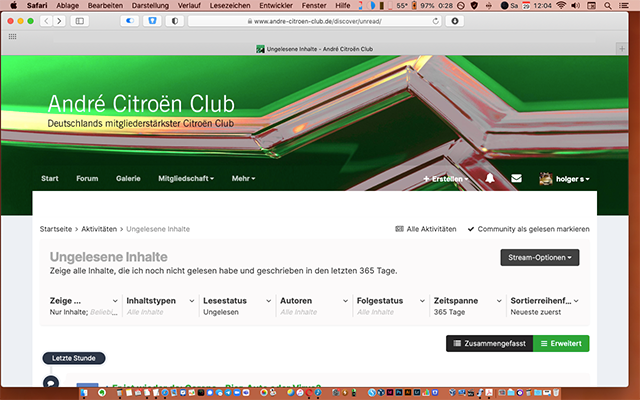Expand the Inhaltstypen filter
The height and width of the screenshot is (400, 640).
click(160, 306)
